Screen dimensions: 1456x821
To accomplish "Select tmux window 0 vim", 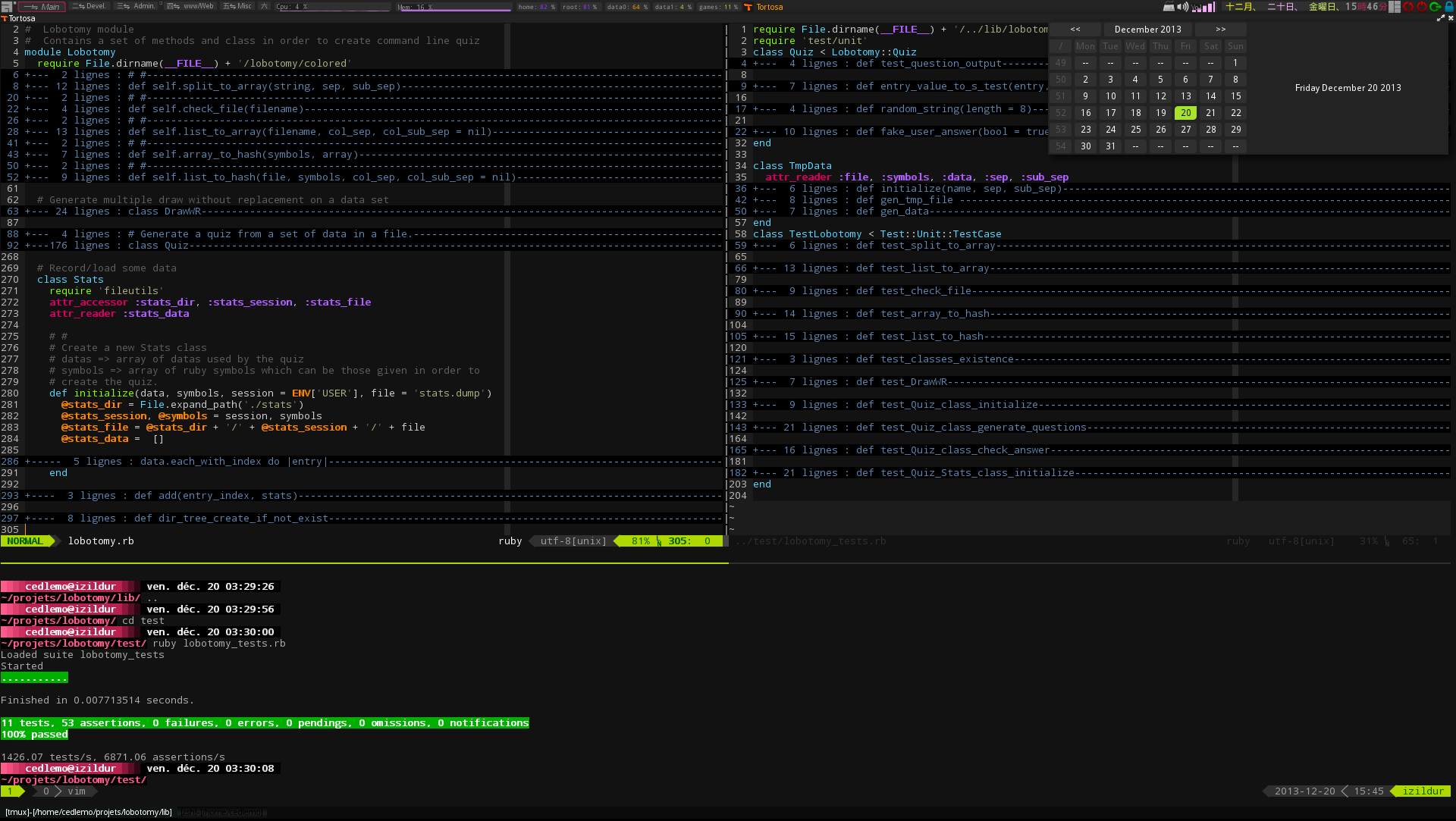I will [65, 791].
